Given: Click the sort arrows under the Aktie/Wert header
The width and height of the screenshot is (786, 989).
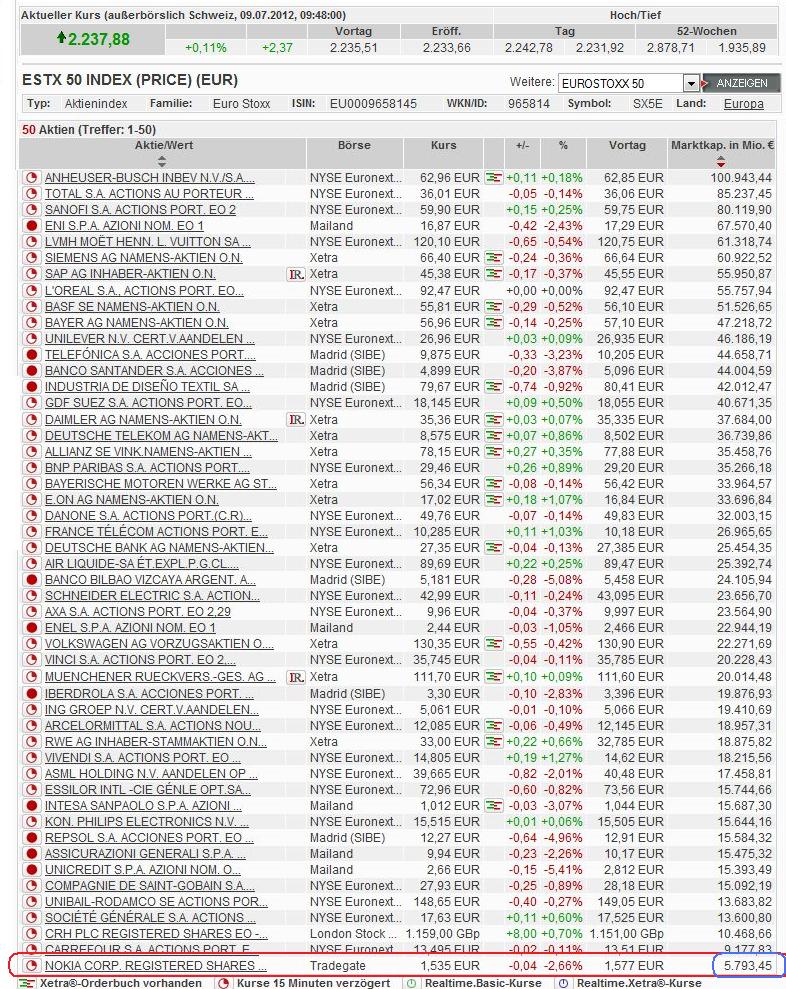Looking at the screenshot, I should (x=162, y=161).
